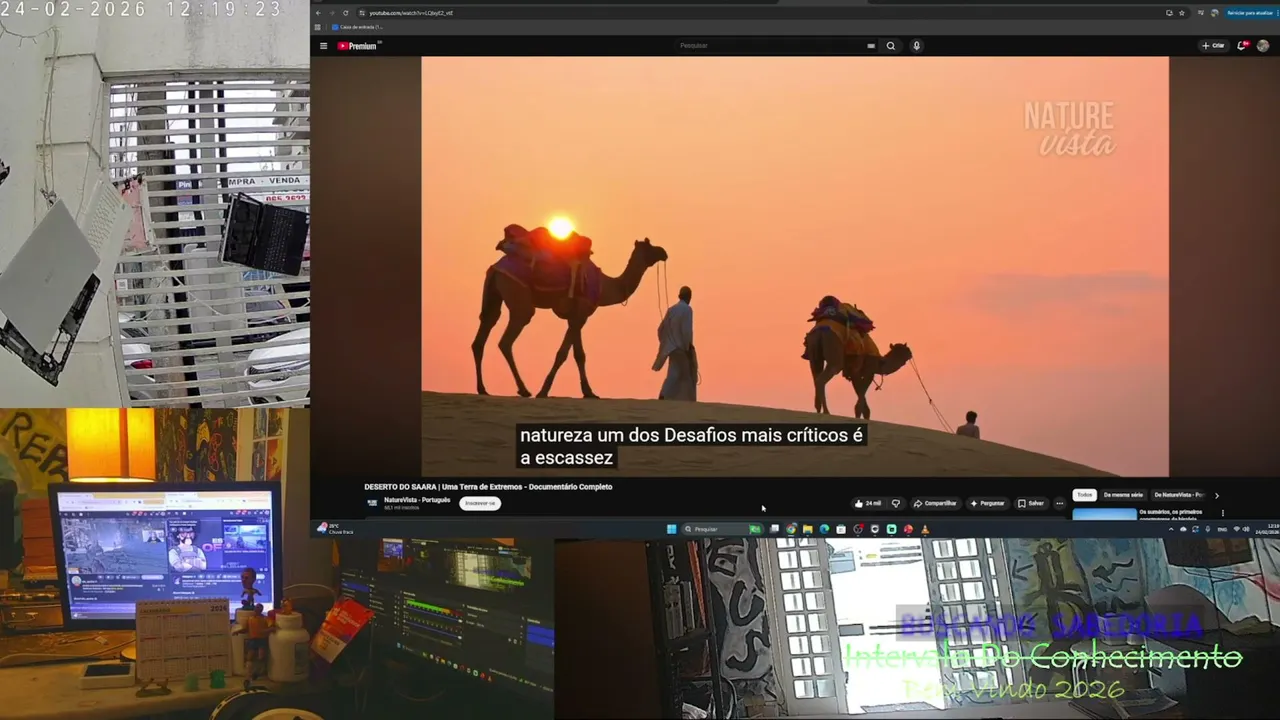The height and width of the screenshot is (720, 1280).
Task: Open Microsoft Store from the taskbar
Action: pyautogui.click(x=841, y=529)
